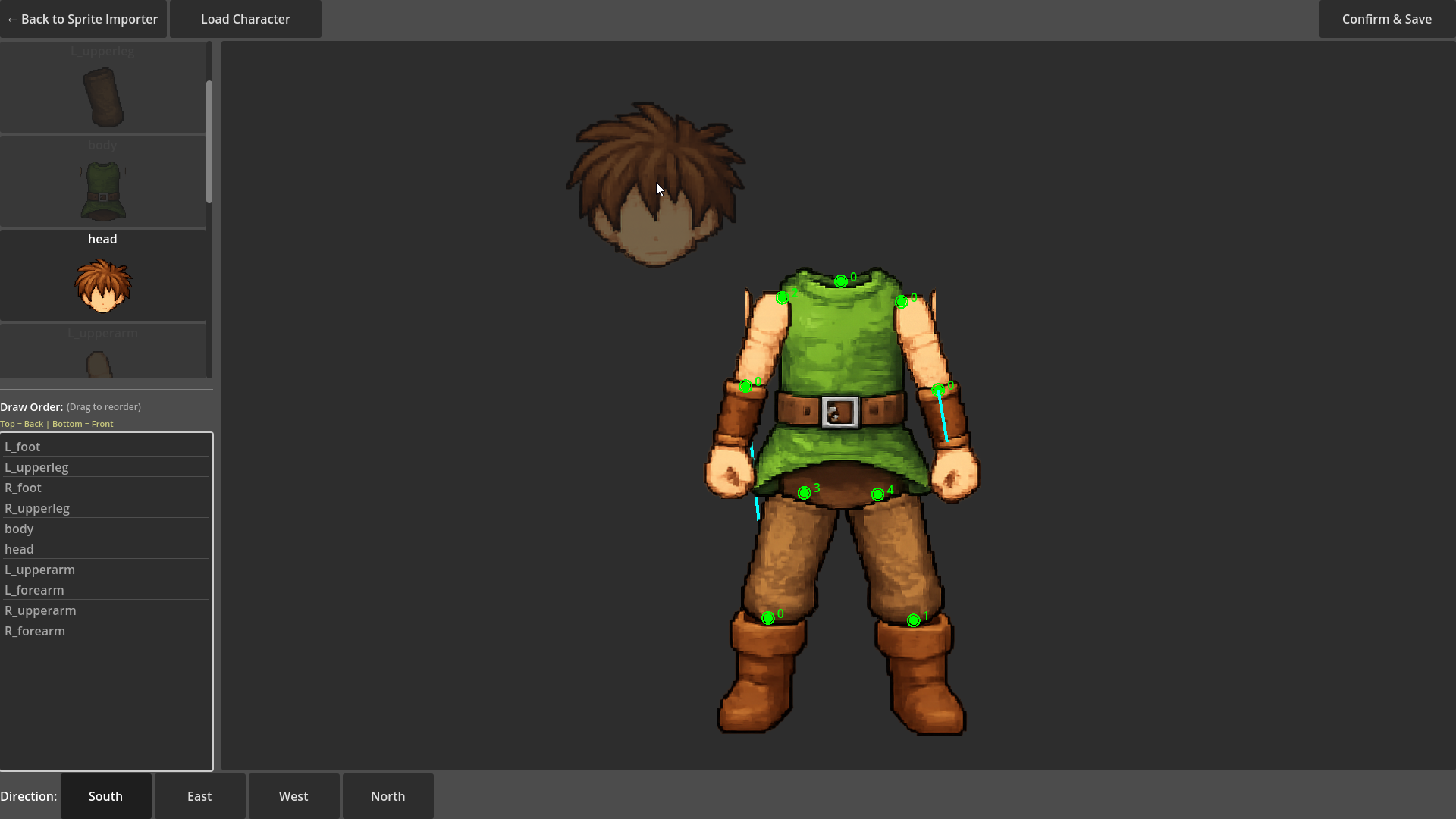Go back to Sprite Importer
The width and height of the screenshot is (1456, 819).
point(83,19)
